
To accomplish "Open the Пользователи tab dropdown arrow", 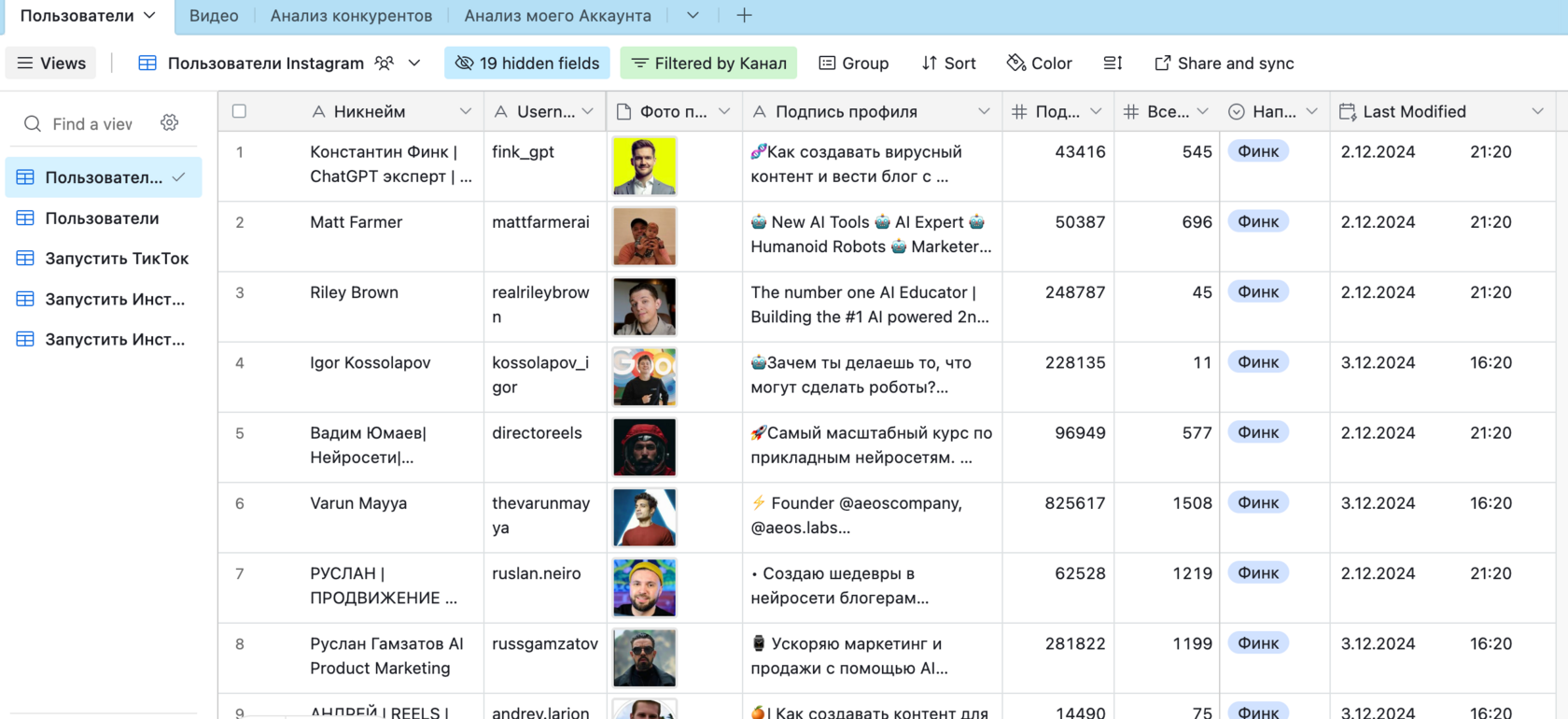I will tap(149, 16).
